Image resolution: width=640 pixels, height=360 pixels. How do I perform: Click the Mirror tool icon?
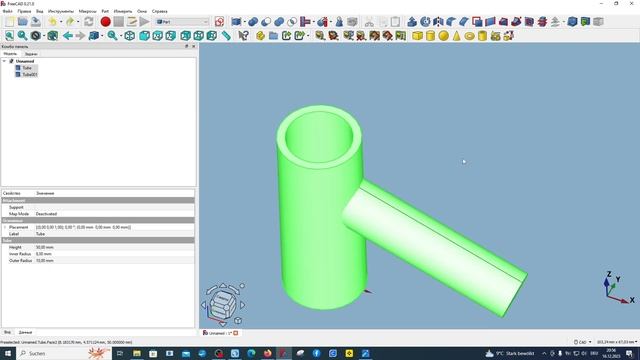coord(438,22)
